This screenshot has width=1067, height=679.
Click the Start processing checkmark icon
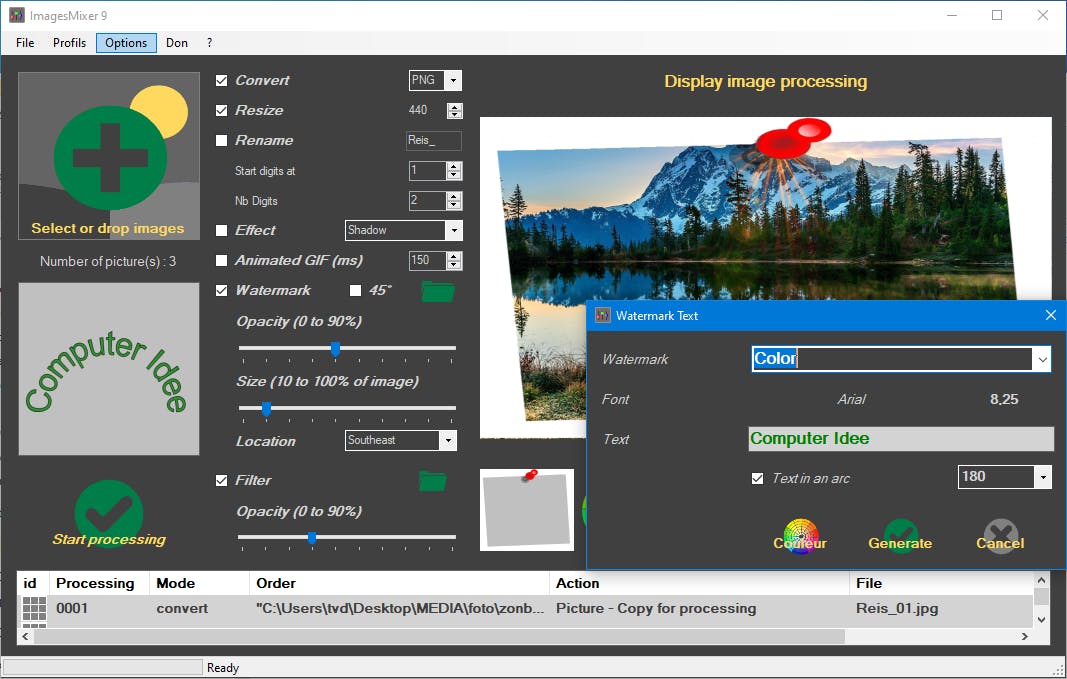[x=109, y=514]
